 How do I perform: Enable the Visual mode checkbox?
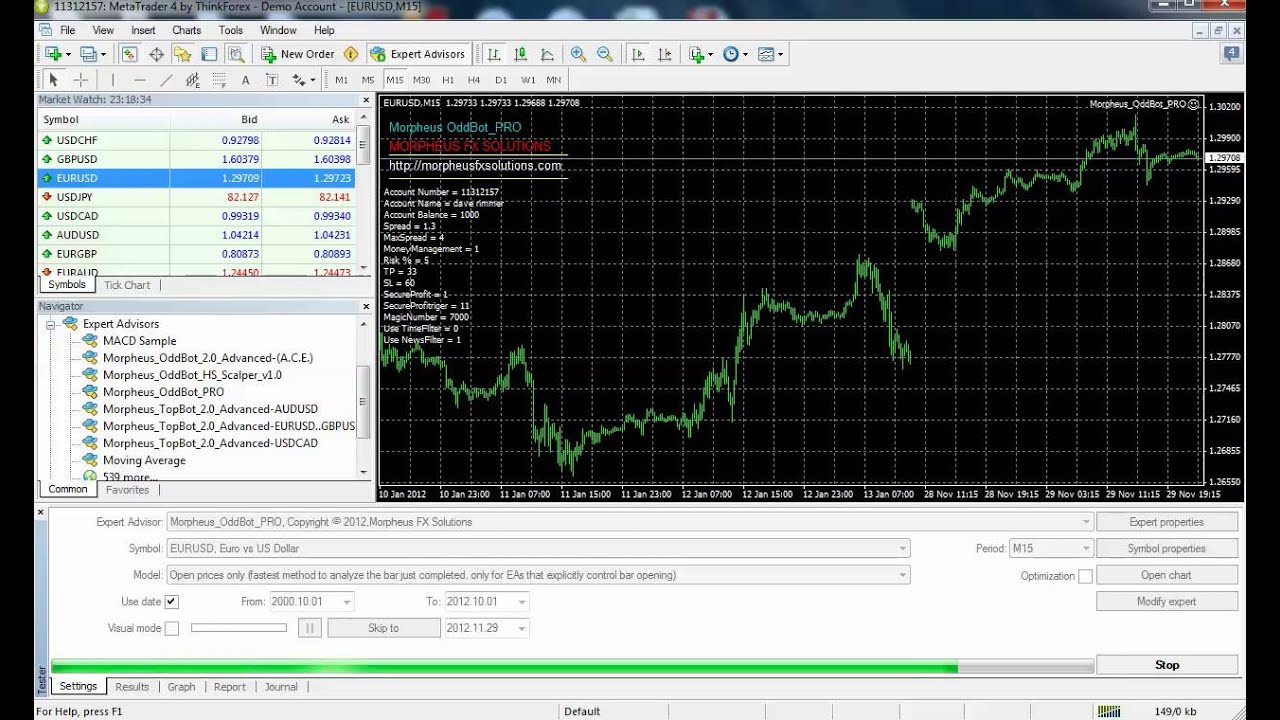pos(172,628)
